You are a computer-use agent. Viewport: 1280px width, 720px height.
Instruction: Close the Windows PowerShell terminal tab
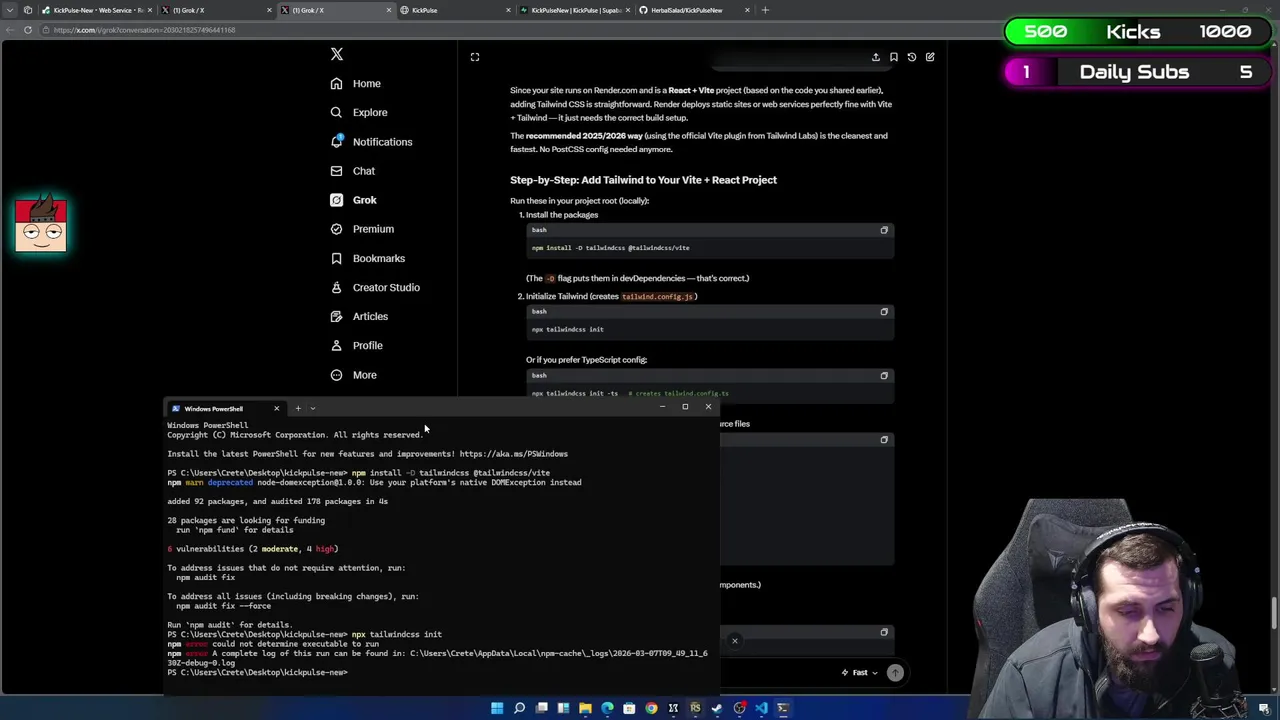click(x=276, y=409)
